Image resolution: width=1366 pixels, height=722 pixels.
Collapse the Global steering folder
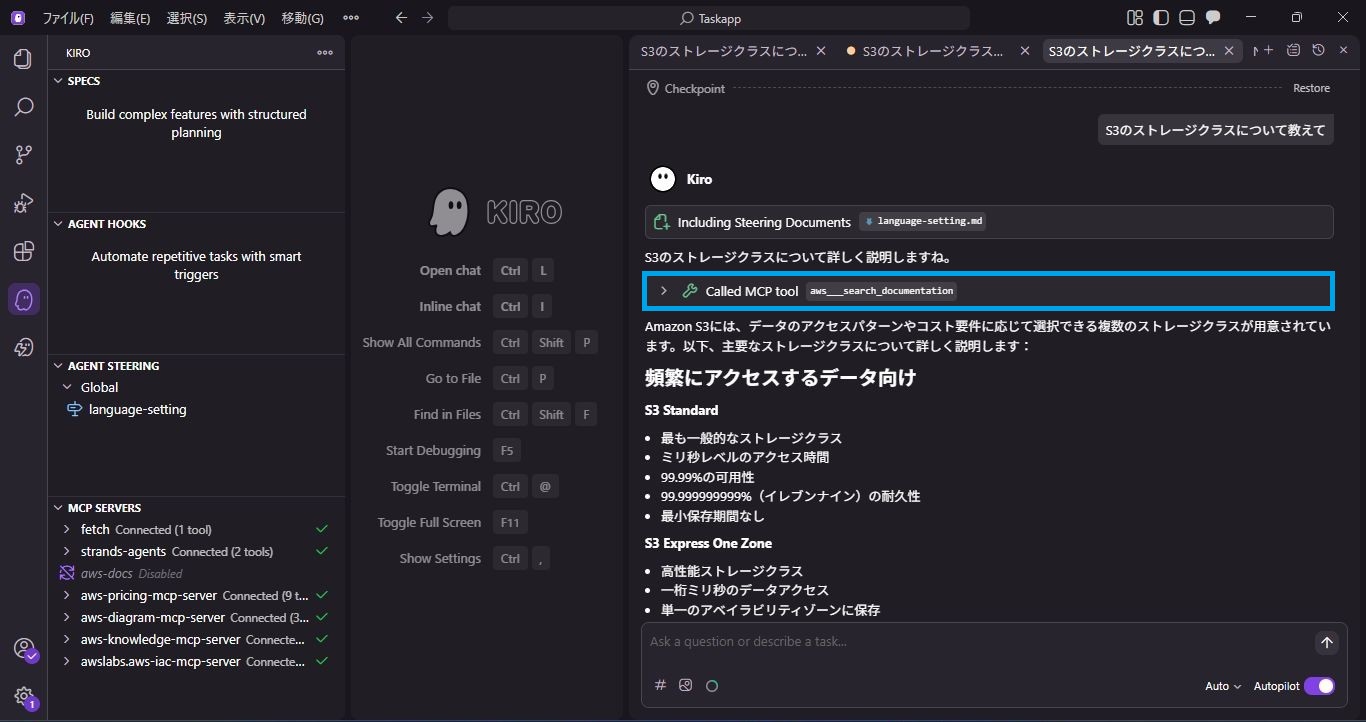pos(67,387)
